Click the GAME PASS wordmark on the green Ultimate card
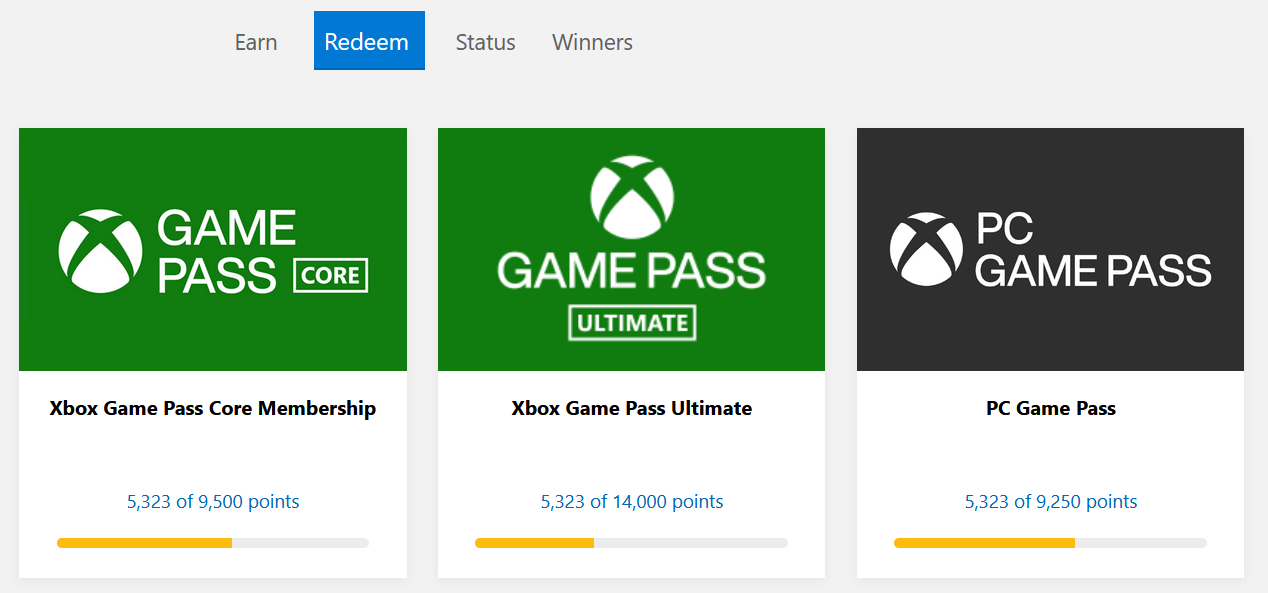 (x=631, y=268)
